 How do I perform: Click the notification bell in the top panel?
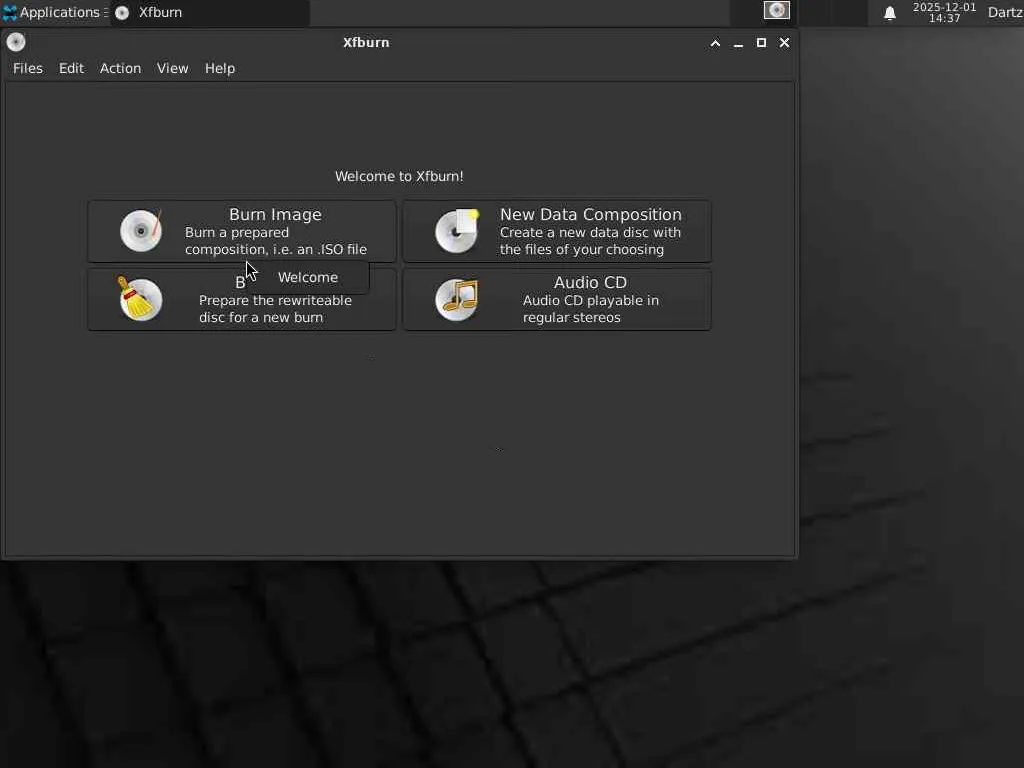[889, 13]
